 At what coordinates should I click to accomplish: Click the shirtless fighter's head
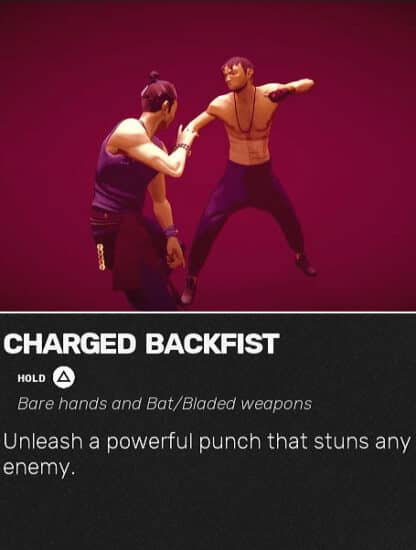click(x=238, y=75)
